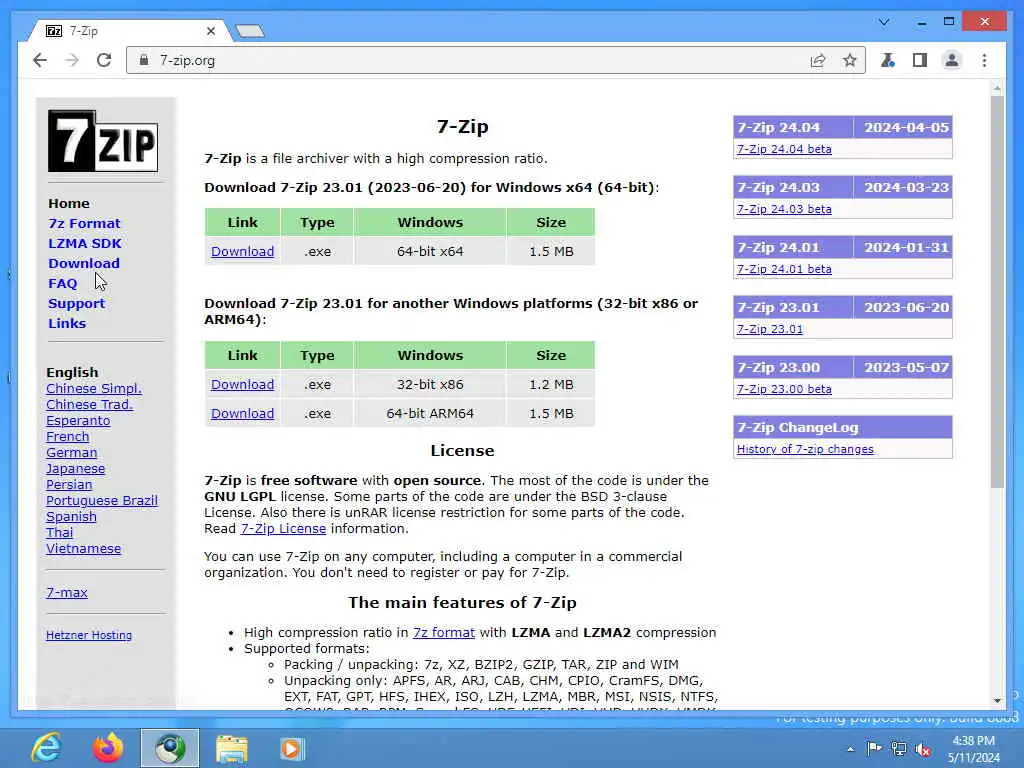Viewport: 1024px width, 768px height.
Task: Close the 7-Zip browser tab
Action: click(x=210, y=31)
